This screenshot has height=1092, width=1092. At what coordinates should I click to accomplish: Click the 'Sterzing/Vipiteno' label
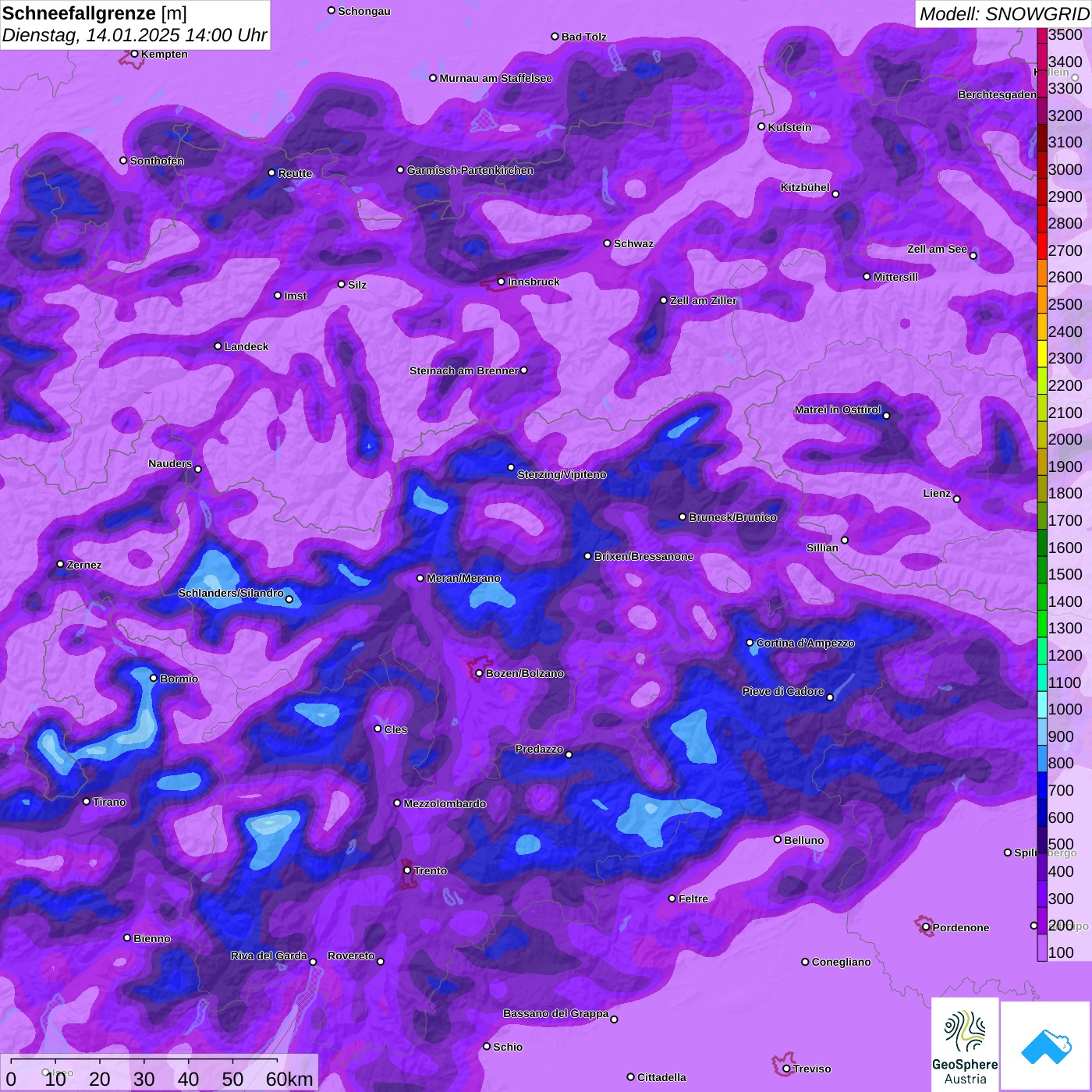pyautogui.click(x=562, y=474)
